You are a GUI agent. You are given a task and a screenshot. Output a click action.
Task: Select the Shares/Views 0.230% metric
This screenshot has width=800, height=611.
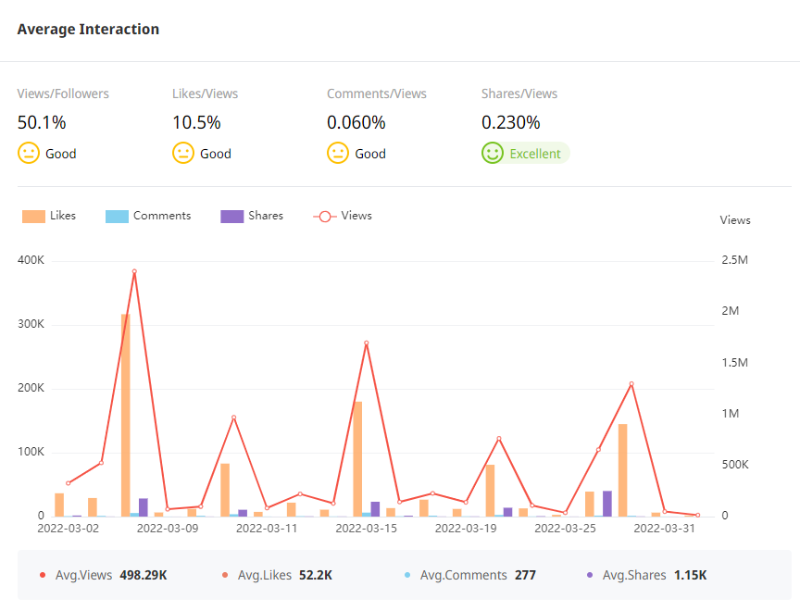pyautogui.click(x=511, y=123)
